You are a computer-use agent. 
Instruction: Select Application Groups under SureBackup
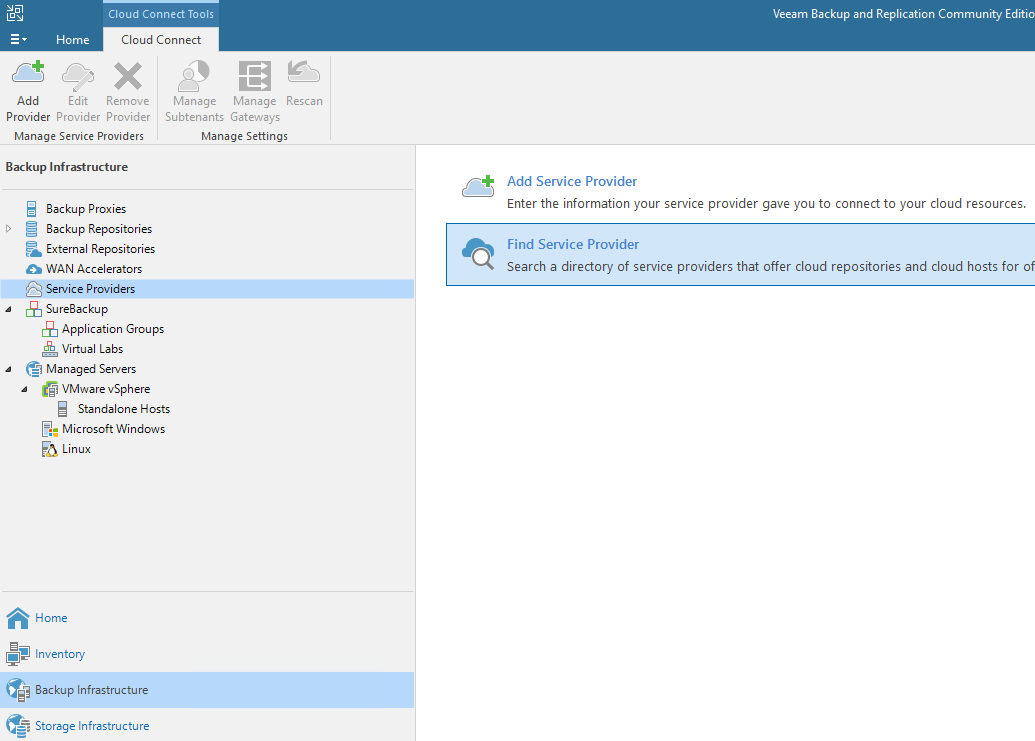coord(113,329)
